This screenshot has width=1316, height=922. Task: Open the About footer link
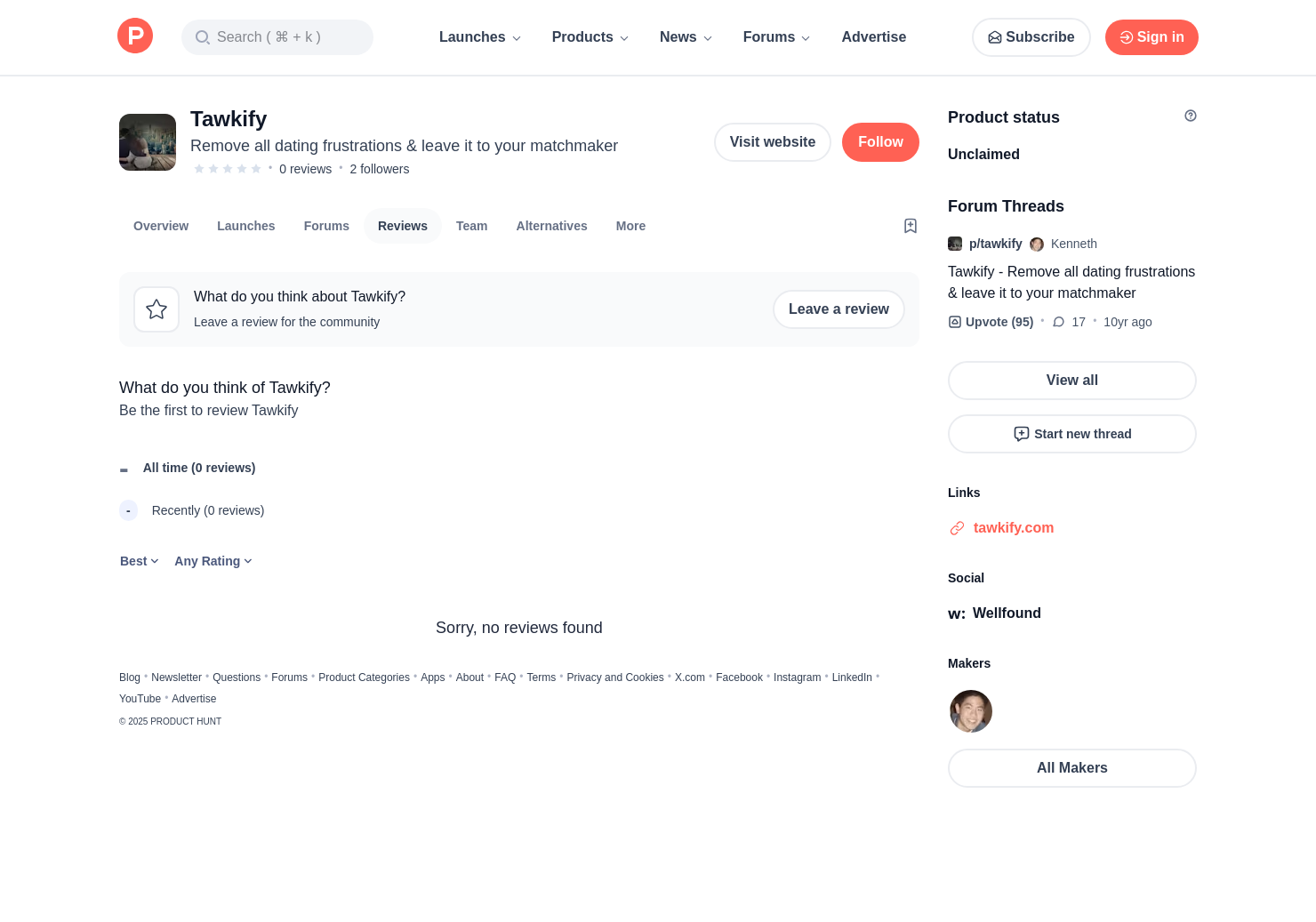tap(469, 677)
